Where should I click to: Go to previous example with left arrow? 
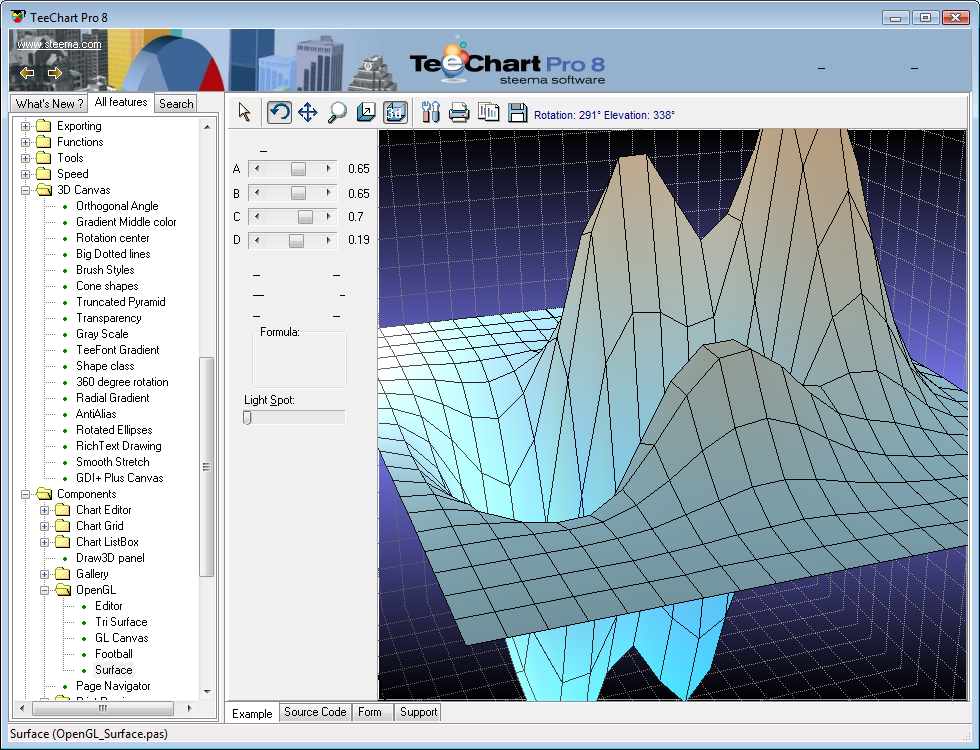[27, 73]
